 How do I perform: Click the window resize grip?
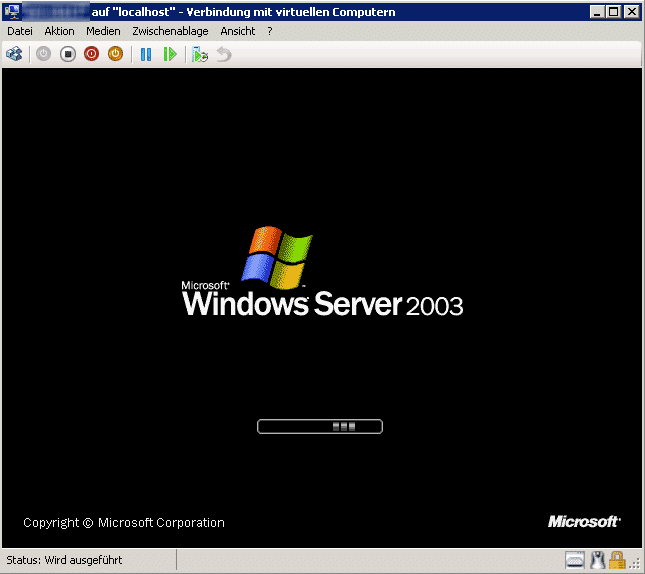pos(636,564)
